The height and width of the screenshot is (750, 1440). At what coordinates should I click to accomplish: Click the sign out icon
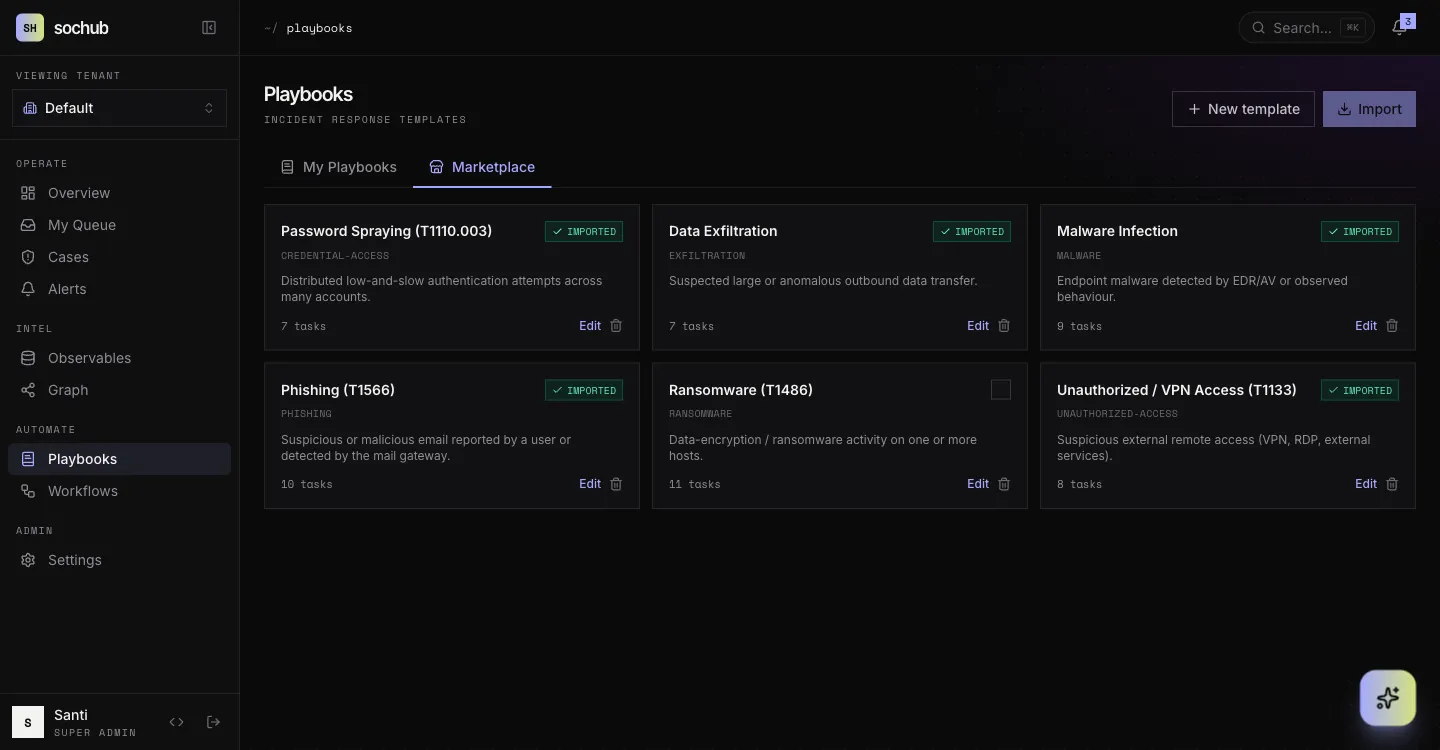click(213, 722)
